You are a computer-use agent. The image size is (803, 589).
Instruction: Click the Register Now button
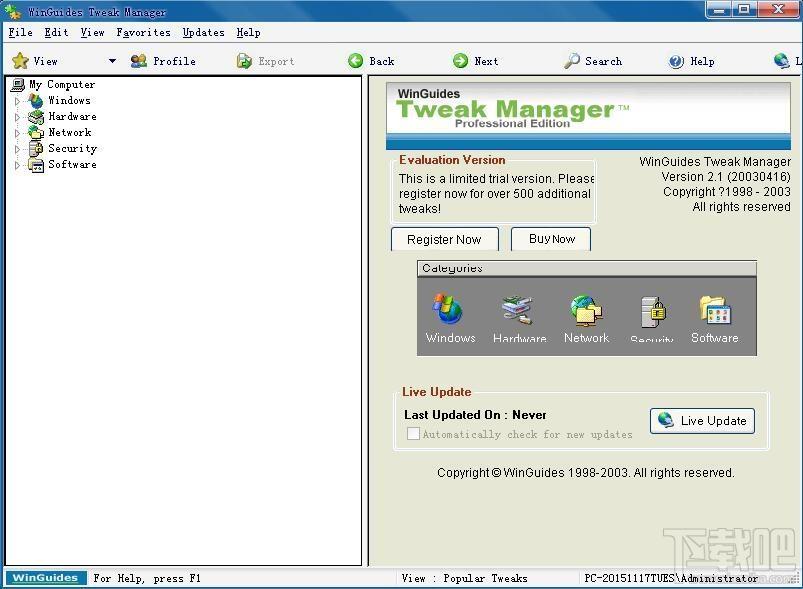[445, 239]
